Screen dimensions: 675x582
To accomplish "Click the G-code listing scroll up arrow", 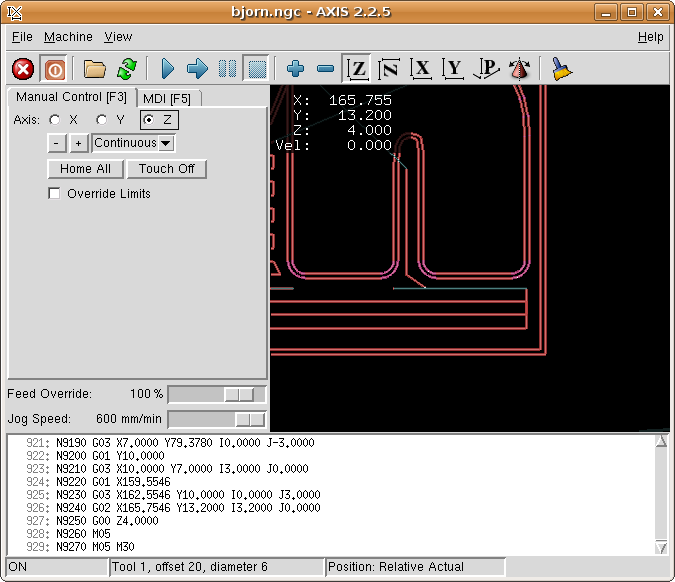I will [x=661, y=441].
